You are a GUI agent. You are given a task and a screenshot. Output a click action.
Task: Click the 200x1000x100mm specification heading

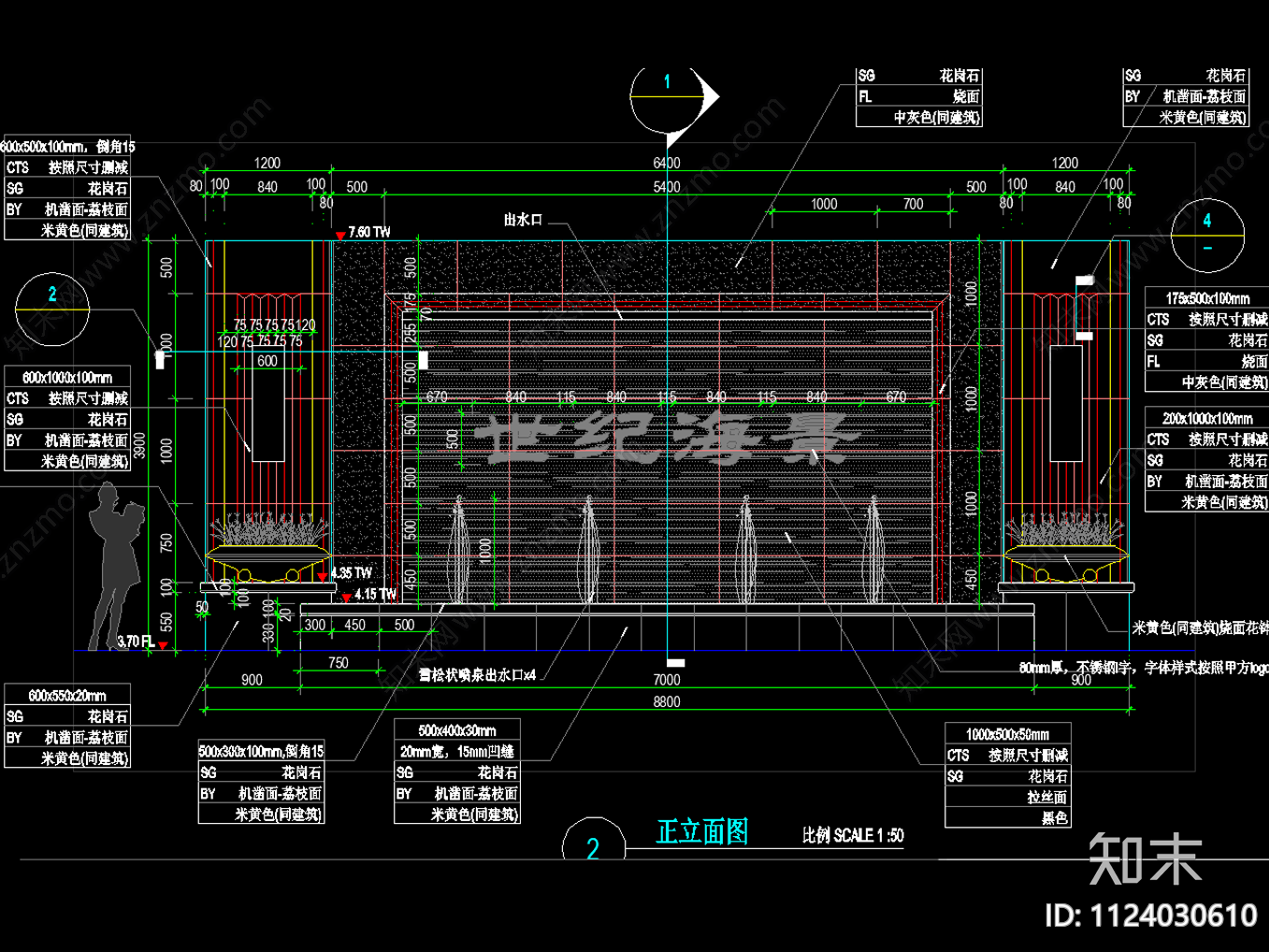(x=1207, y=418)
